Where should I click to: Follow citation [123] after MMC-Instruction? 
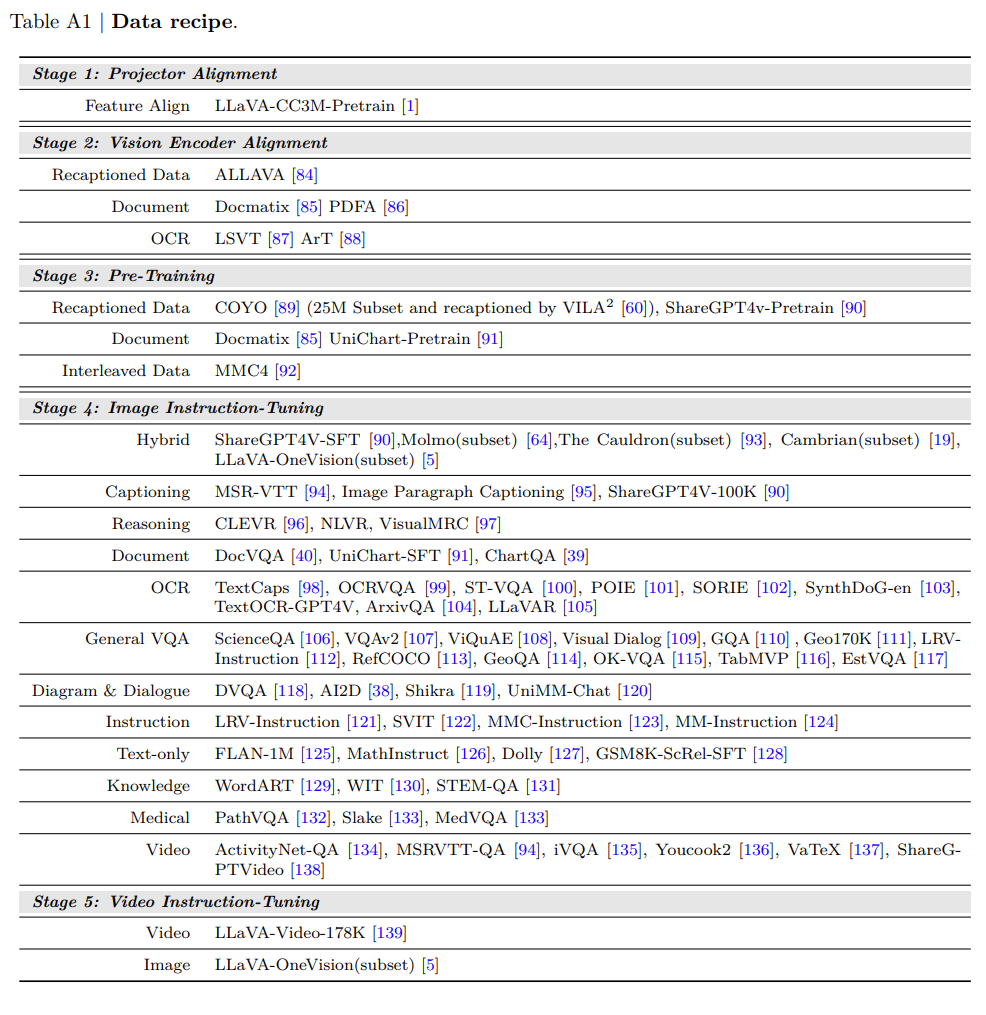pos(646,722)
